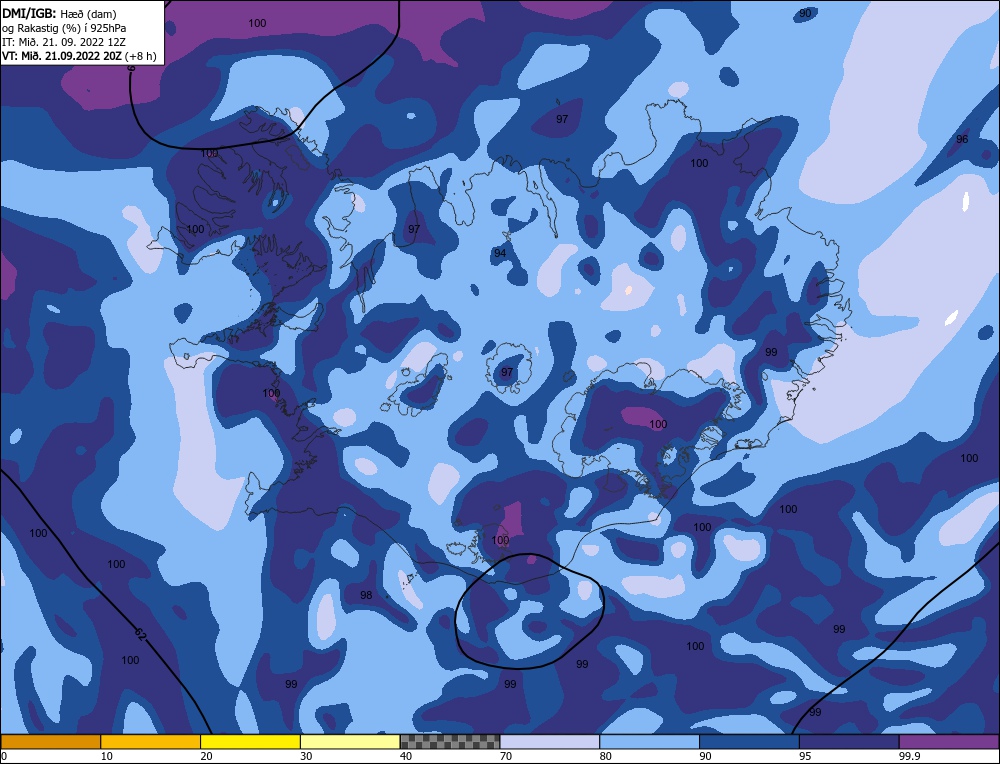Screen dimensions: 1000x764
Task: Select the dark navy 95–99.9 legend swatch
Action: click(x=849, y=741)
